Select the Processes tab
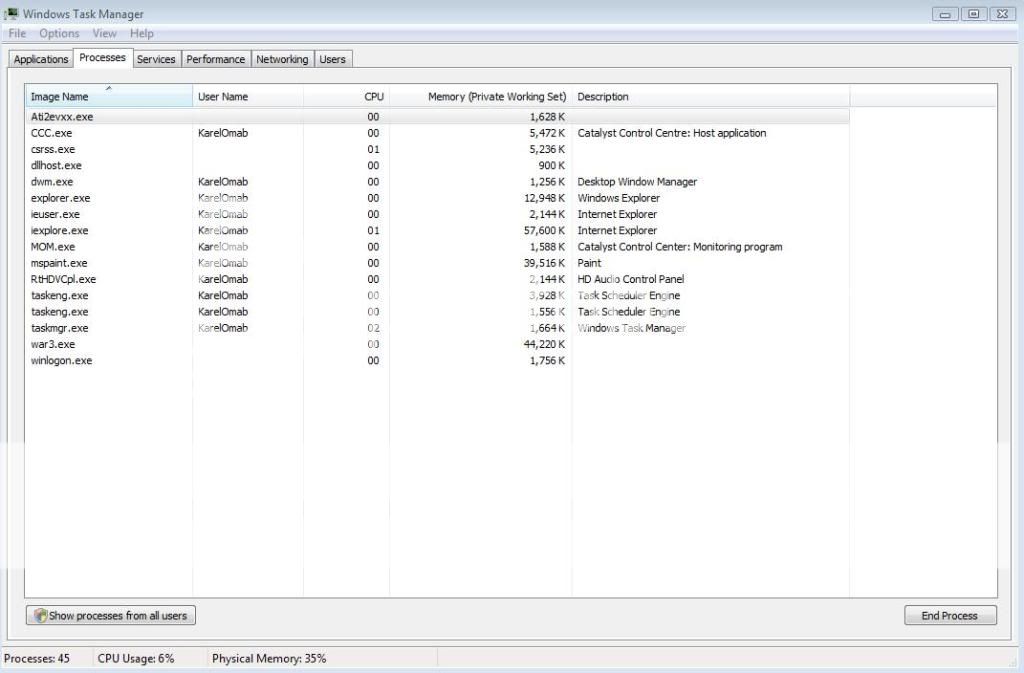The image size is (1024, 673). 103,57
